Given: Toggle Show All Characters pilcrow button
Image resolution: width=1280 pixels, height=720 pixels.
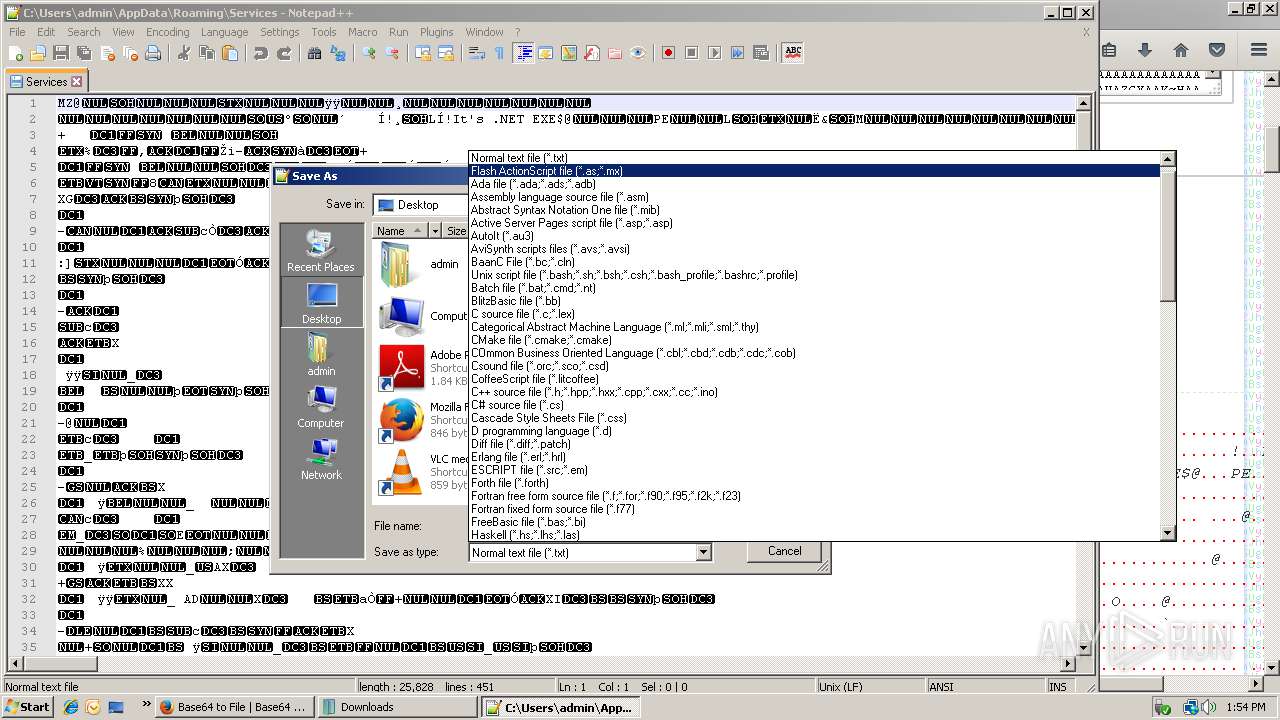Looking at the screenshot, I should point(500,53).
